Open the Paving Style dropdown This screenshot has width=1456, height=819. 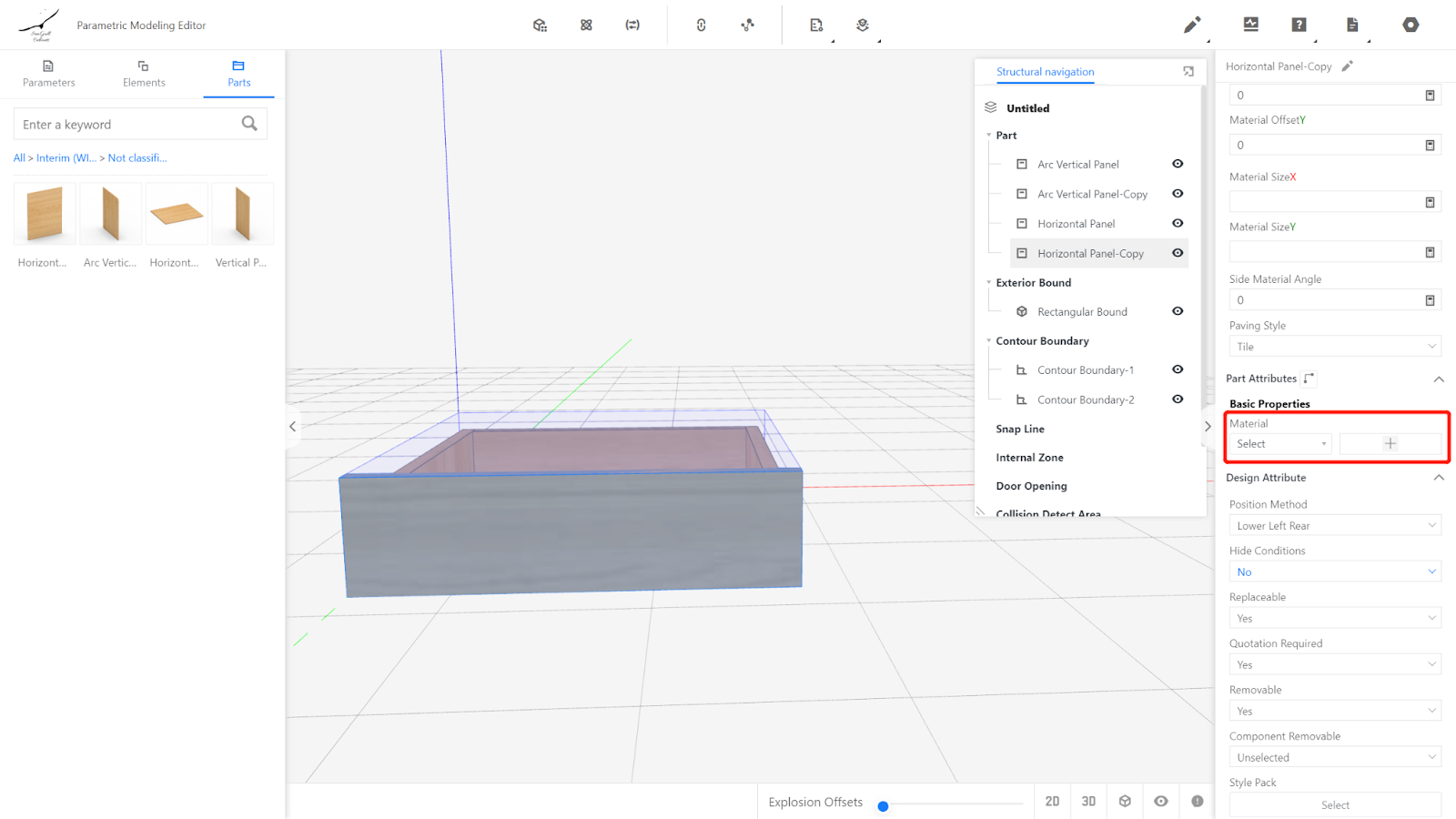1334,347
